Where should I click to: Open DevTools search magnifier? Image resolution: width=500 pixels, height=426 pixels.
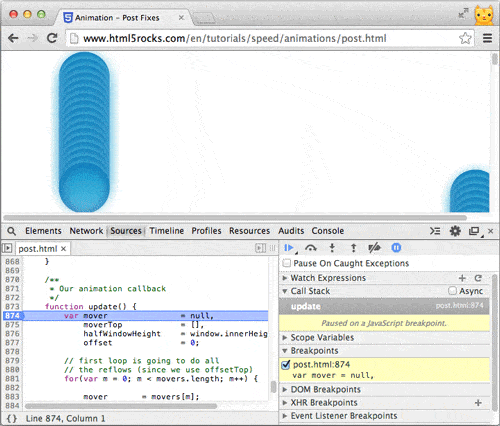pyautogui.click(x=11, y=231)
